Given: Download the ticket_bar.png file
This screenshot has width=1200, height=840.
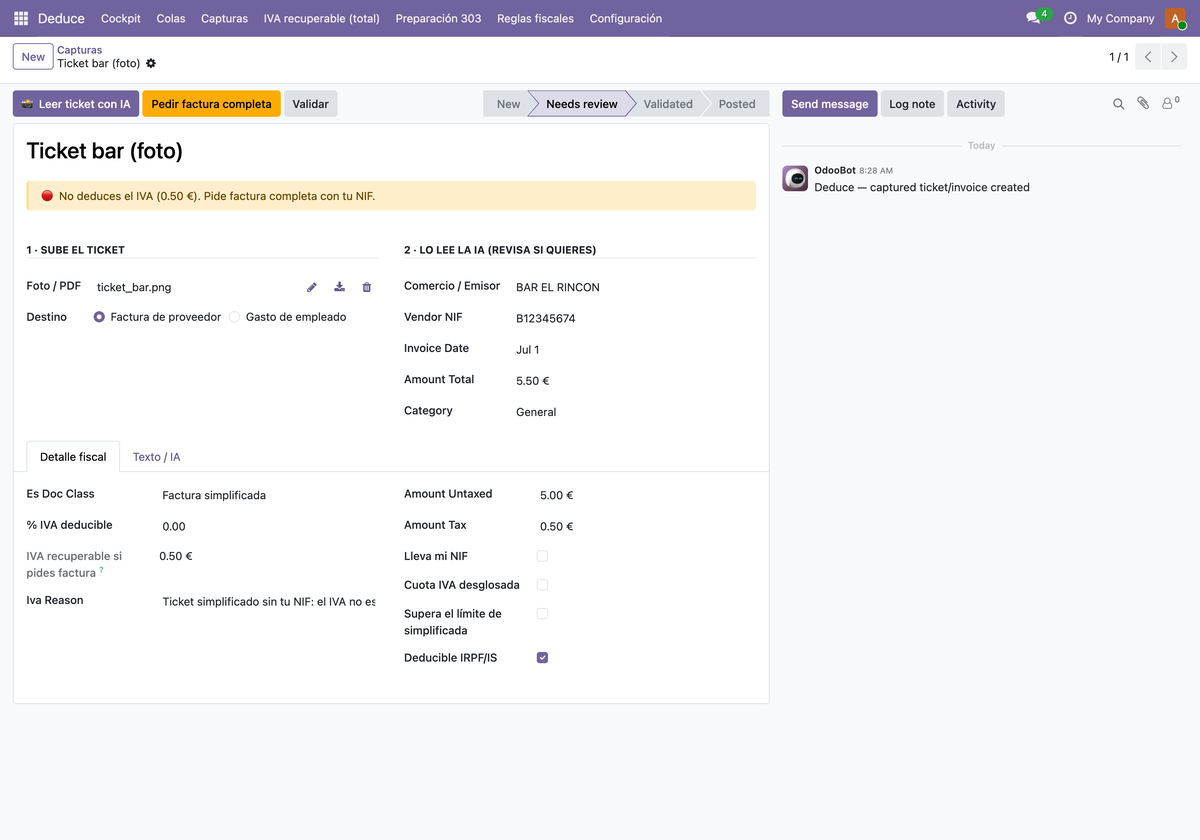Looking at the screenshot, I should tap(339, 287).
